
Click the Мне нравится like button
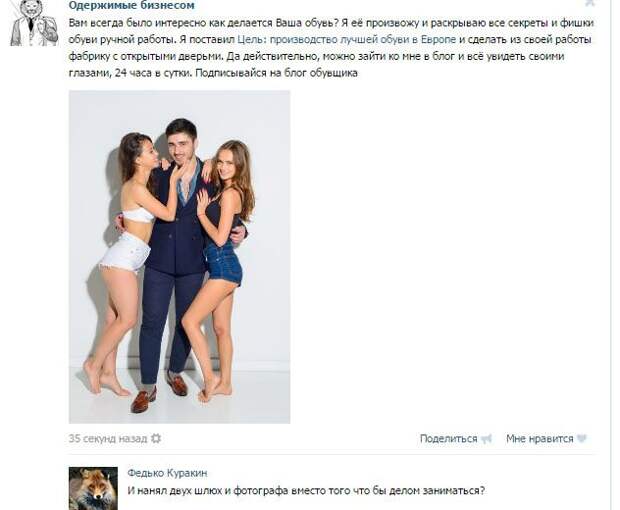tap(539, 439)
